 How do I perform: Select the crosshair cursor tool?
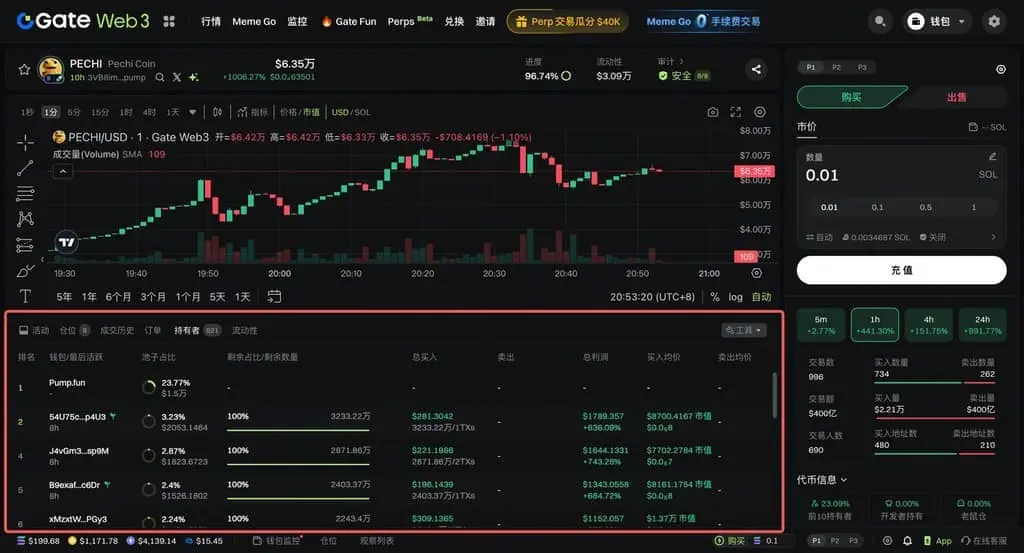[25, 142]
